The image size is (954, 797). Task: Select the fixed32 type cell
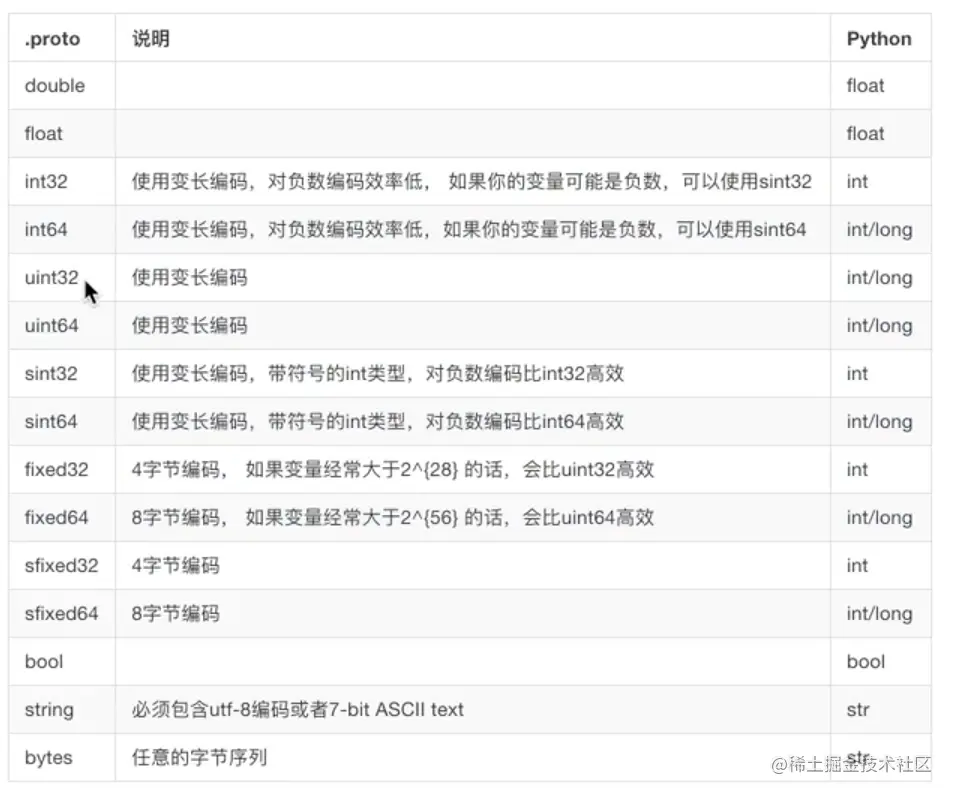click(x=53, y=469)
